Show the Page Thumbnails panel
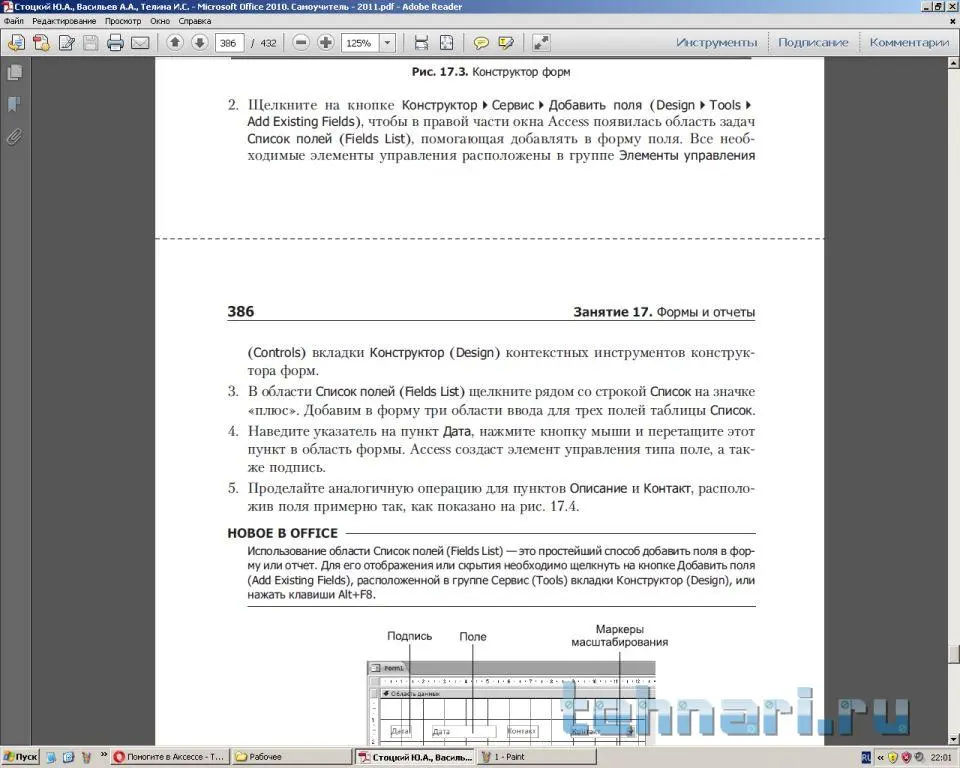Image resolution: width=960 pixels, height=768 pixels. pyautogui.click(x=15, y=73)
